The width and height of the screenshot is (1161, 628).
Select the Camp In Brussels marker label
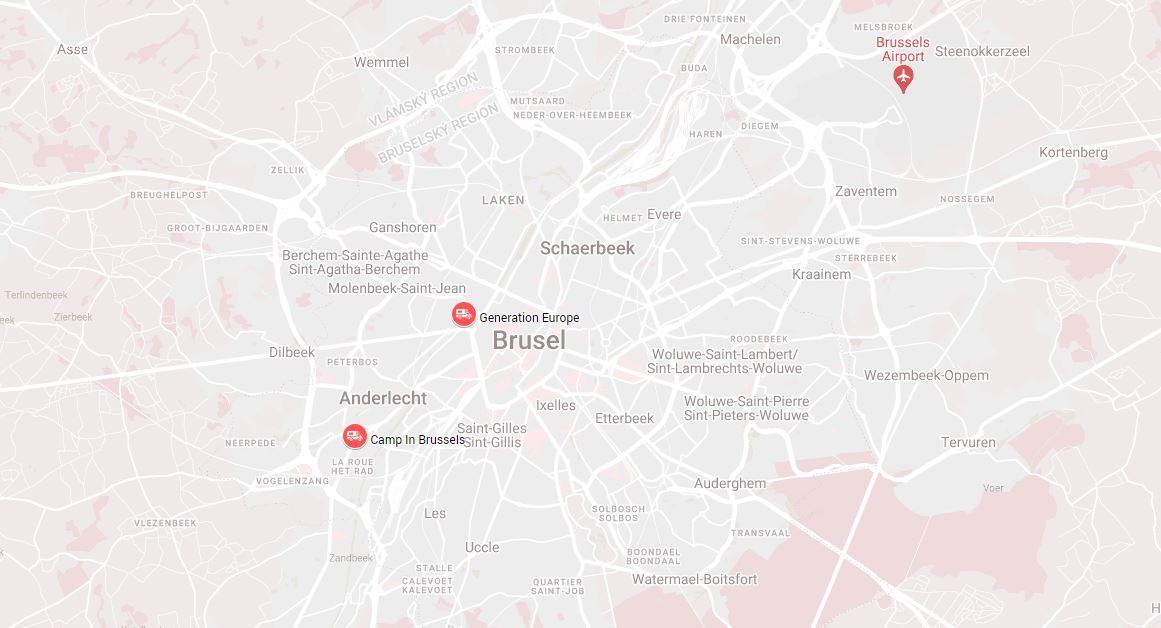click(x=418, y=440)
